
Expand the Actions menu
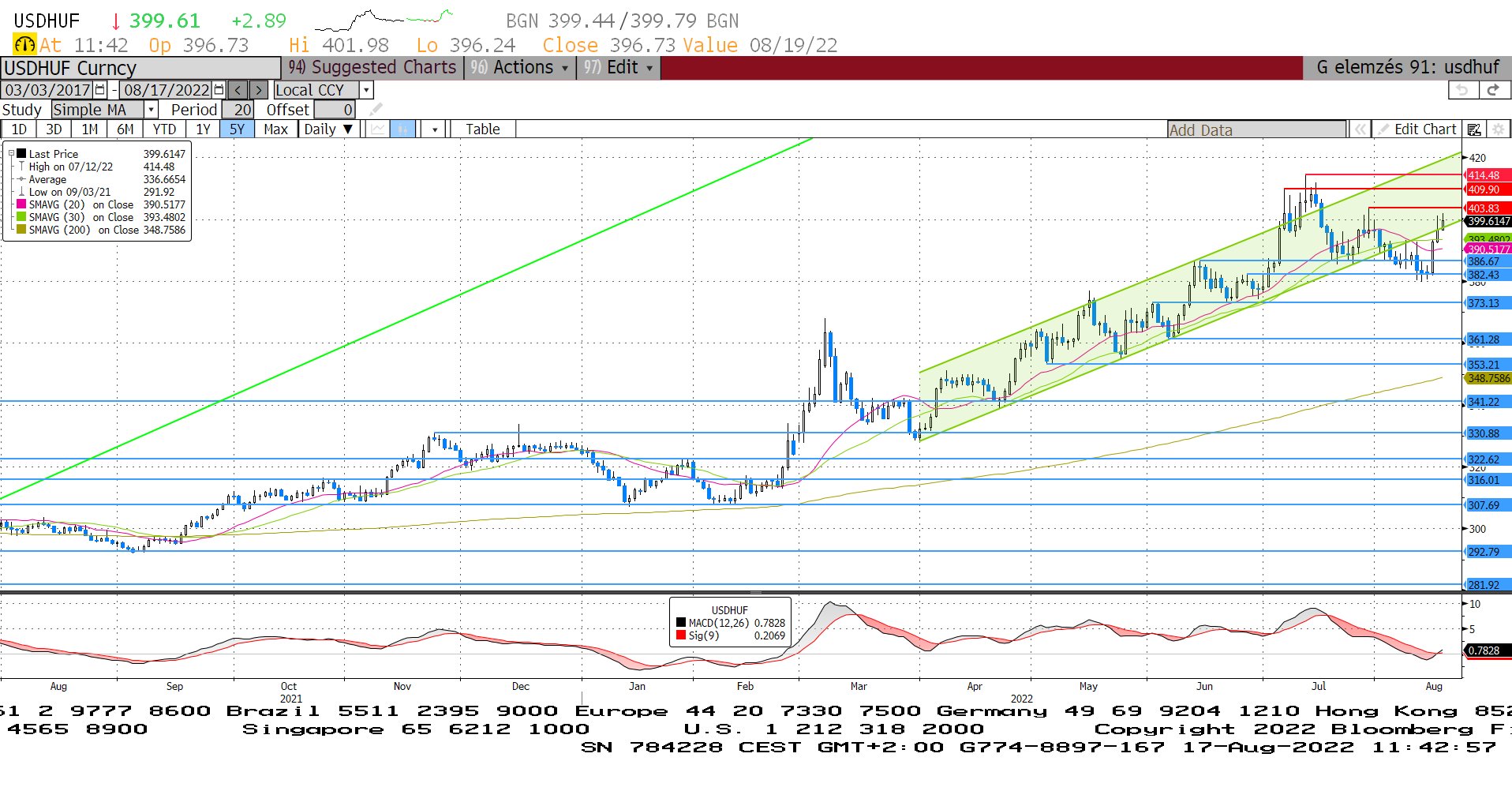(x=519, y=68)
